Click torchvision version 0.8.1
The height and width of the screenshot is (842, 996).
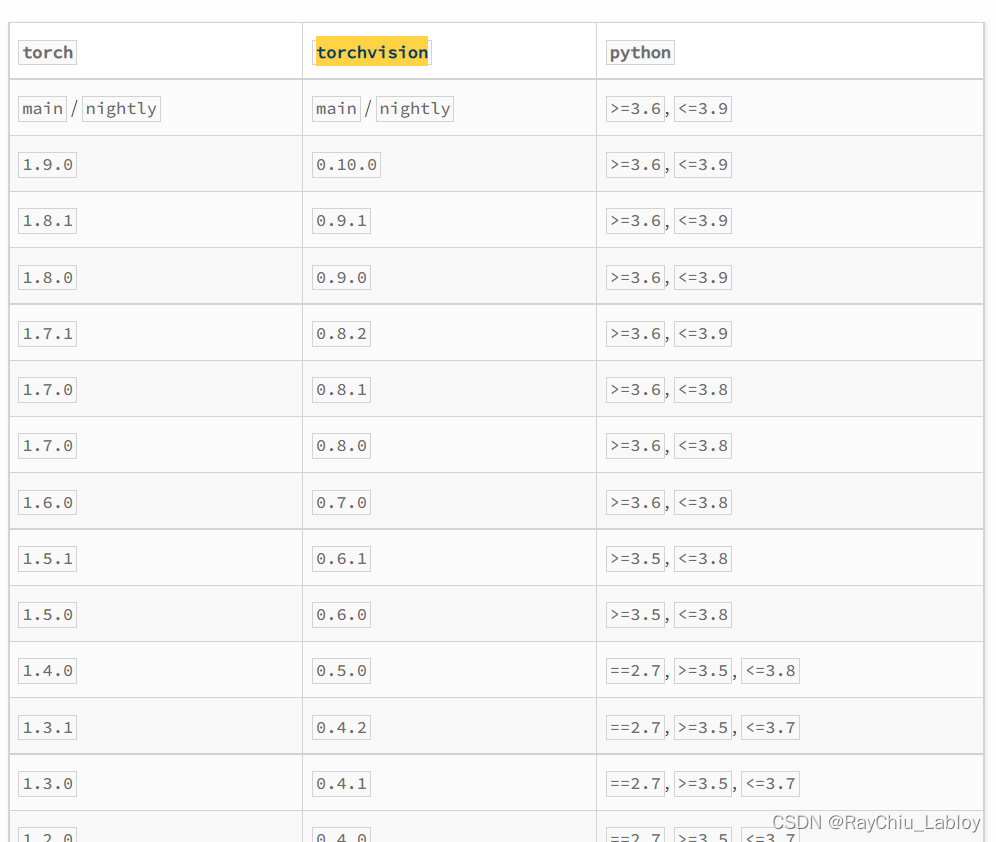click(341, 390)
